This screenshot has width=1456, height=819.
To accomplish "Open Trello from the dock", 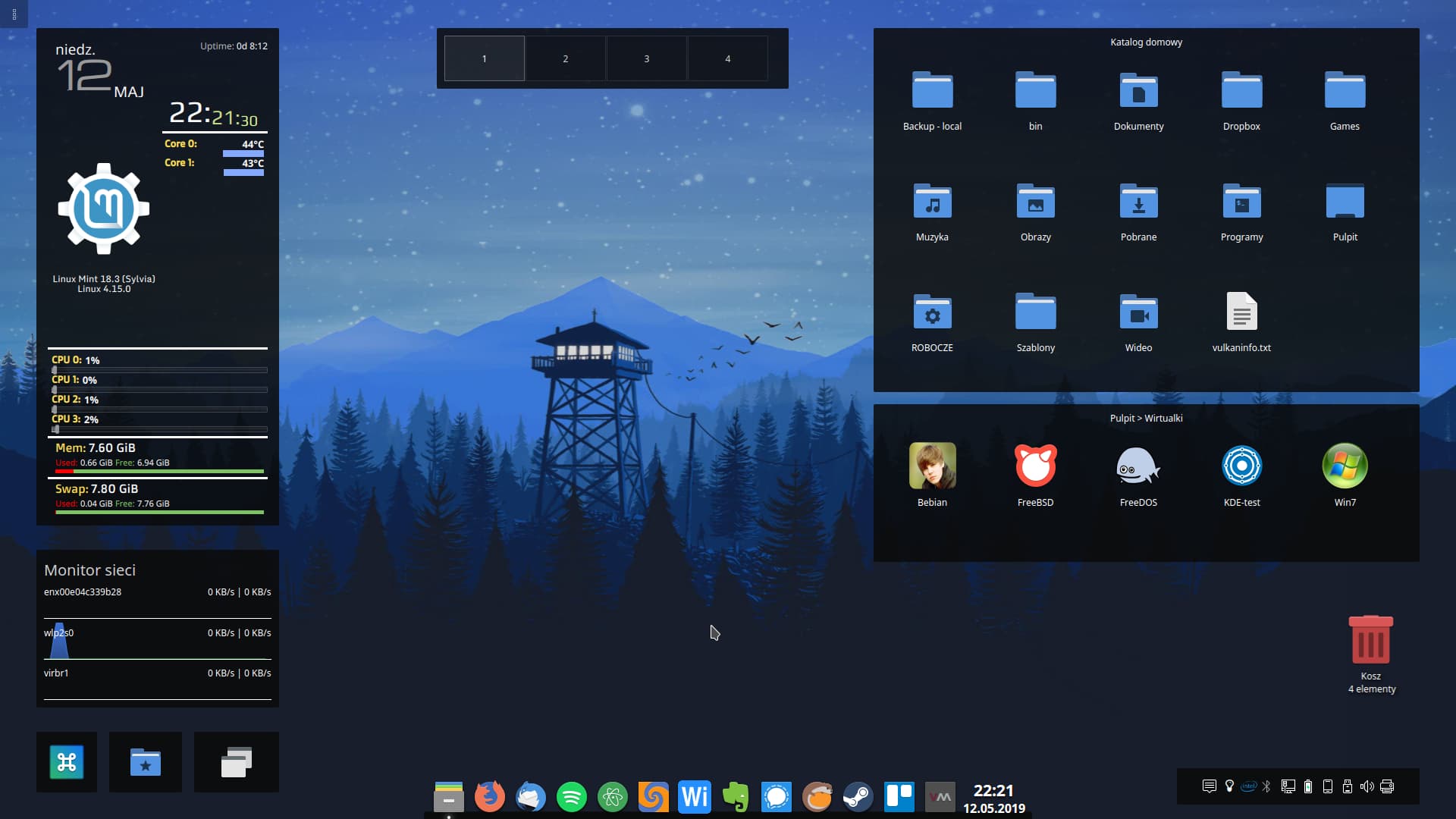I will pos(898,797).
